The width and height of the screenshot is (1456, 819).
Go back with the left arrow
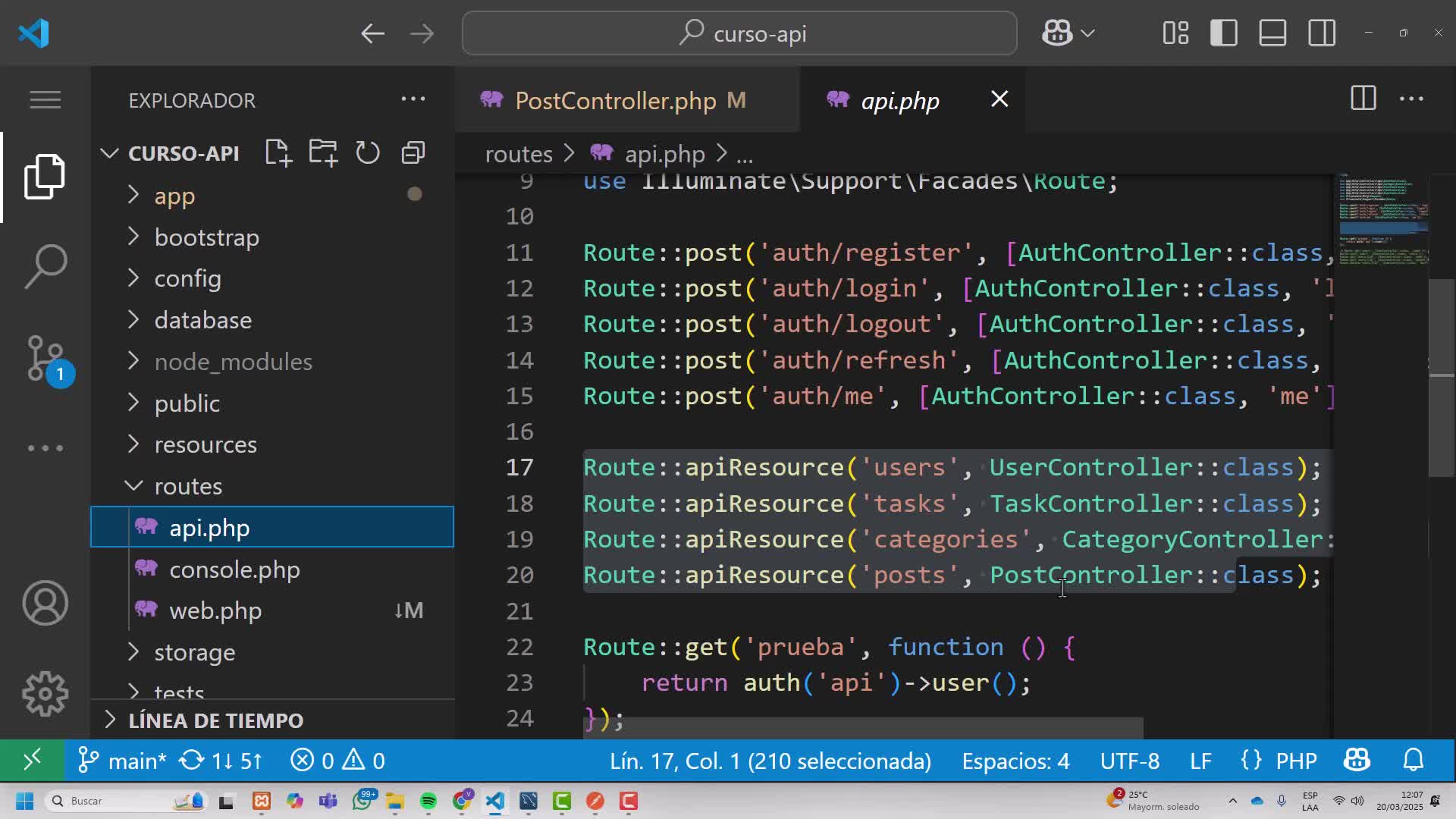click(x=372, y=33)
